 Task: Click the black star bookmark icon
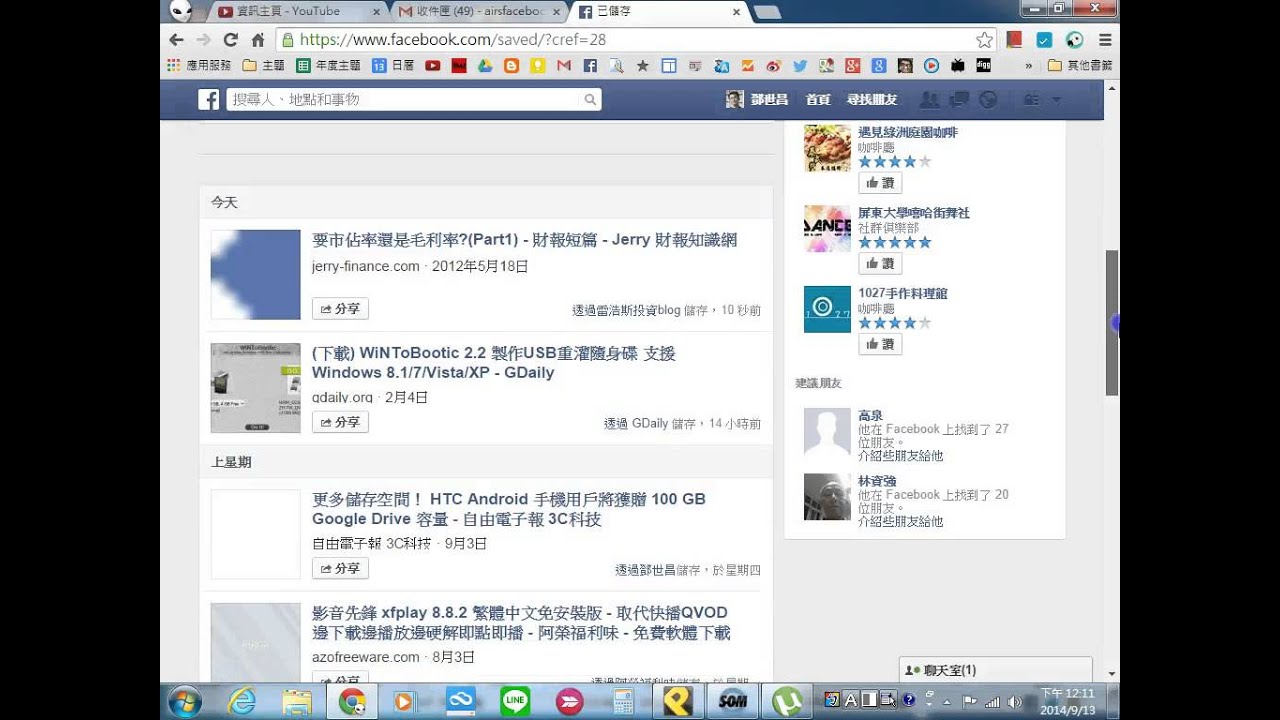point(642,66)
